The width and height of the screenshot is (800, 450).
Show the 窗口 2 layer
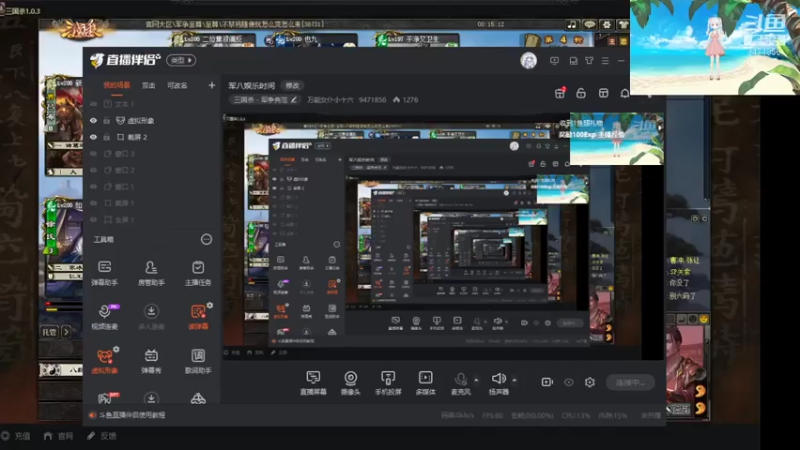coord(93,170)
